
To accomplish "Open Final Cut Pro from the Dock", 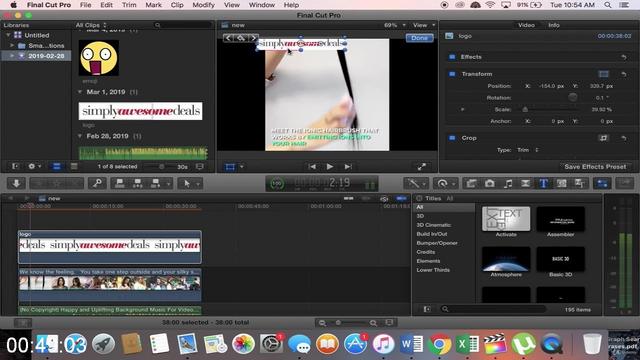I will click(x=494, y=344).
